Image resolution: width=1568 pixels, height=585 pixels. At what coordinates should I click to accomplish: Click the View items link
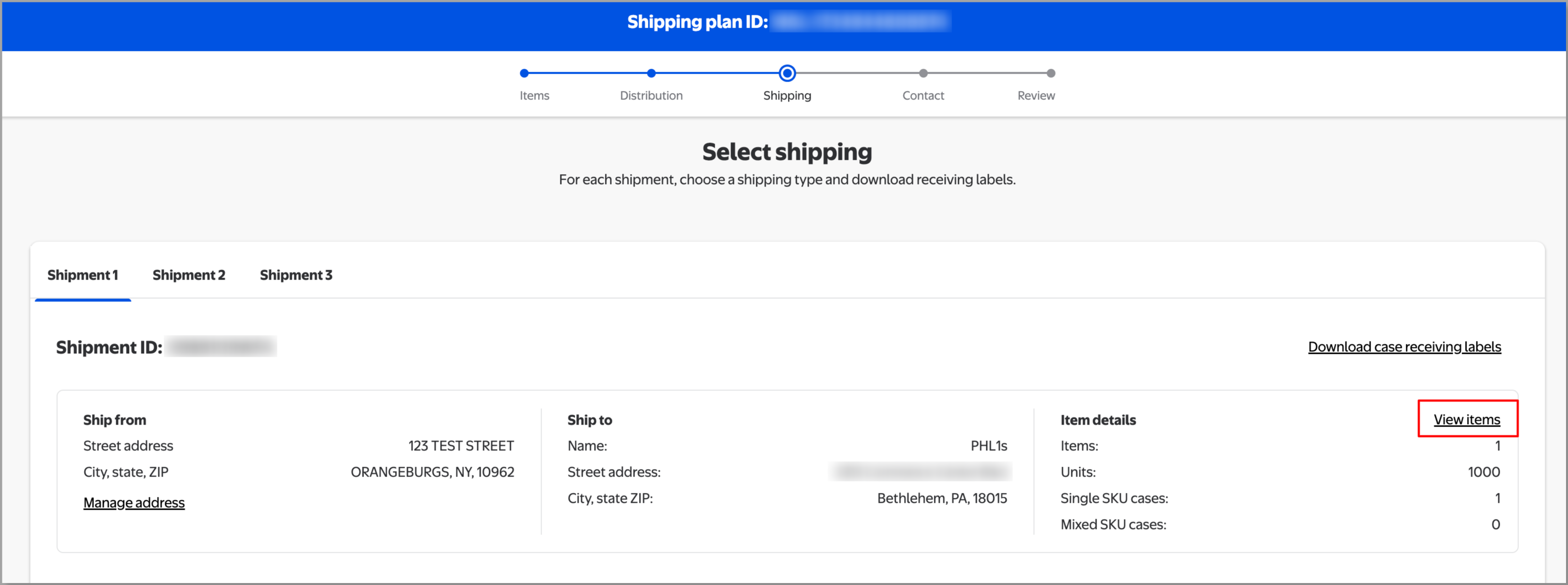pyautogui.click(x=1466, y=419)
